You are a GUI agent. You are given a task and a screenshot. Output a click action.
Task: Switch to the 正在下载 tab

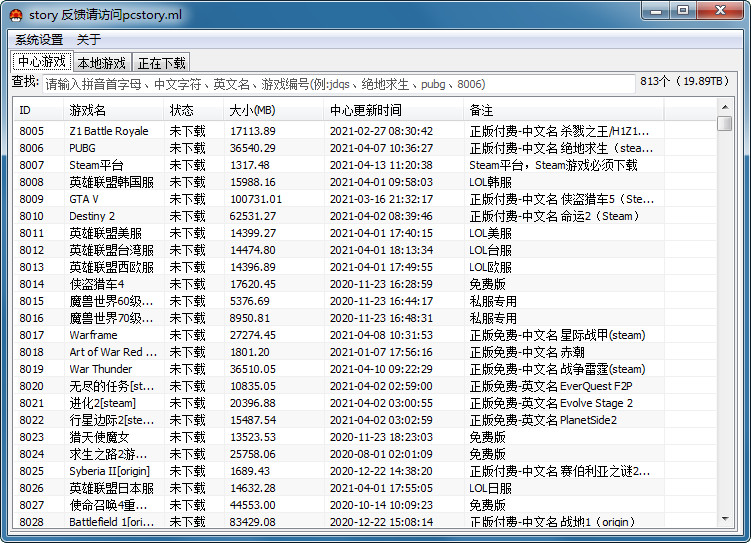tap(161, 63)
